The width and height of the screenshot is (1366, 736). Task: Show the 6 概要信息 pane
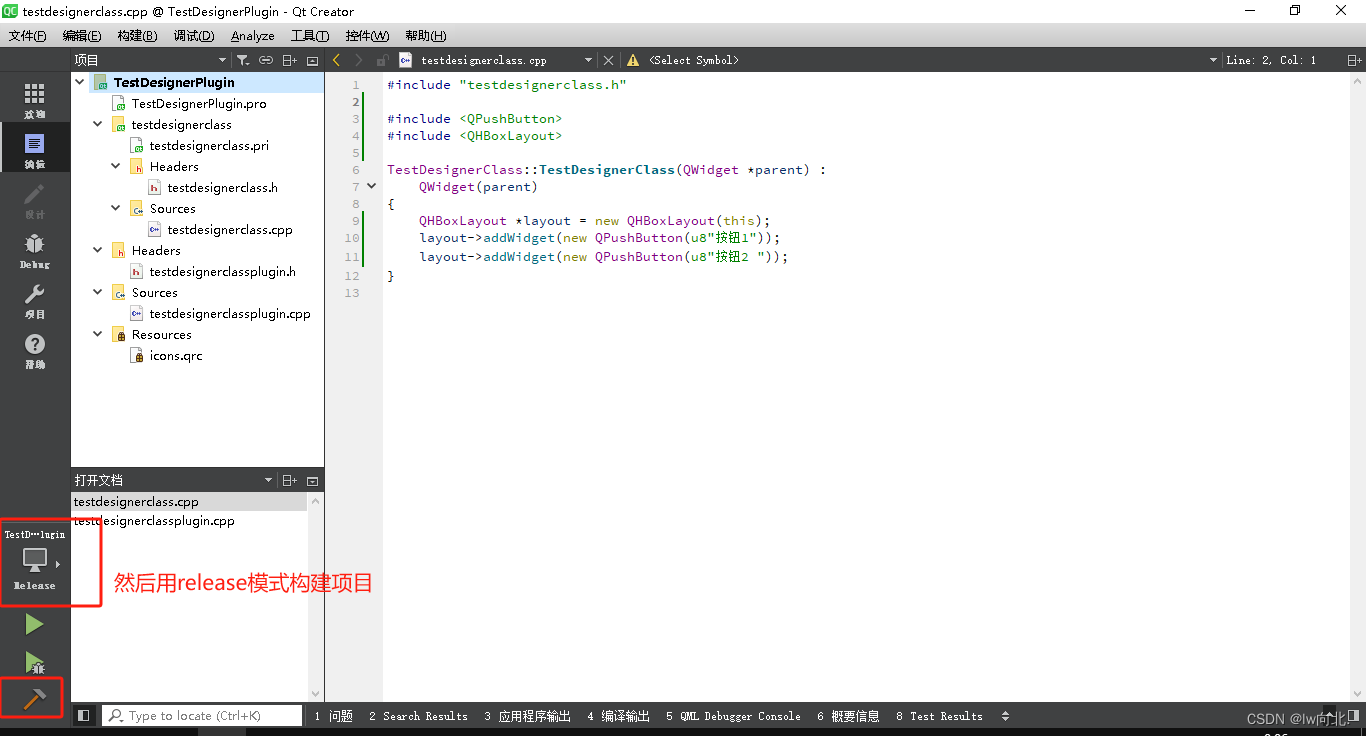848,716
